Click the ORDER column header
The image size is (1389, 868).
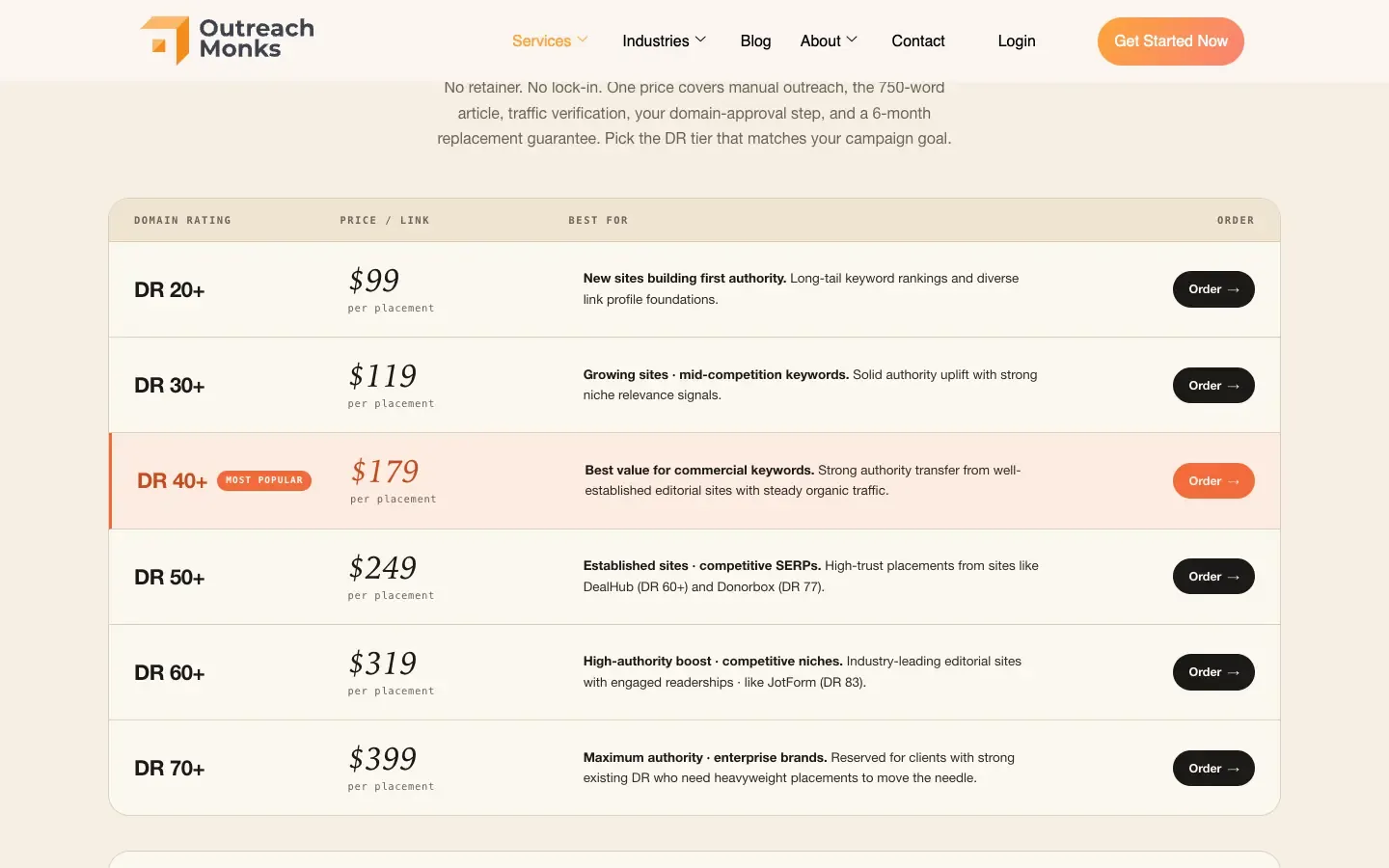point(1236,221)
